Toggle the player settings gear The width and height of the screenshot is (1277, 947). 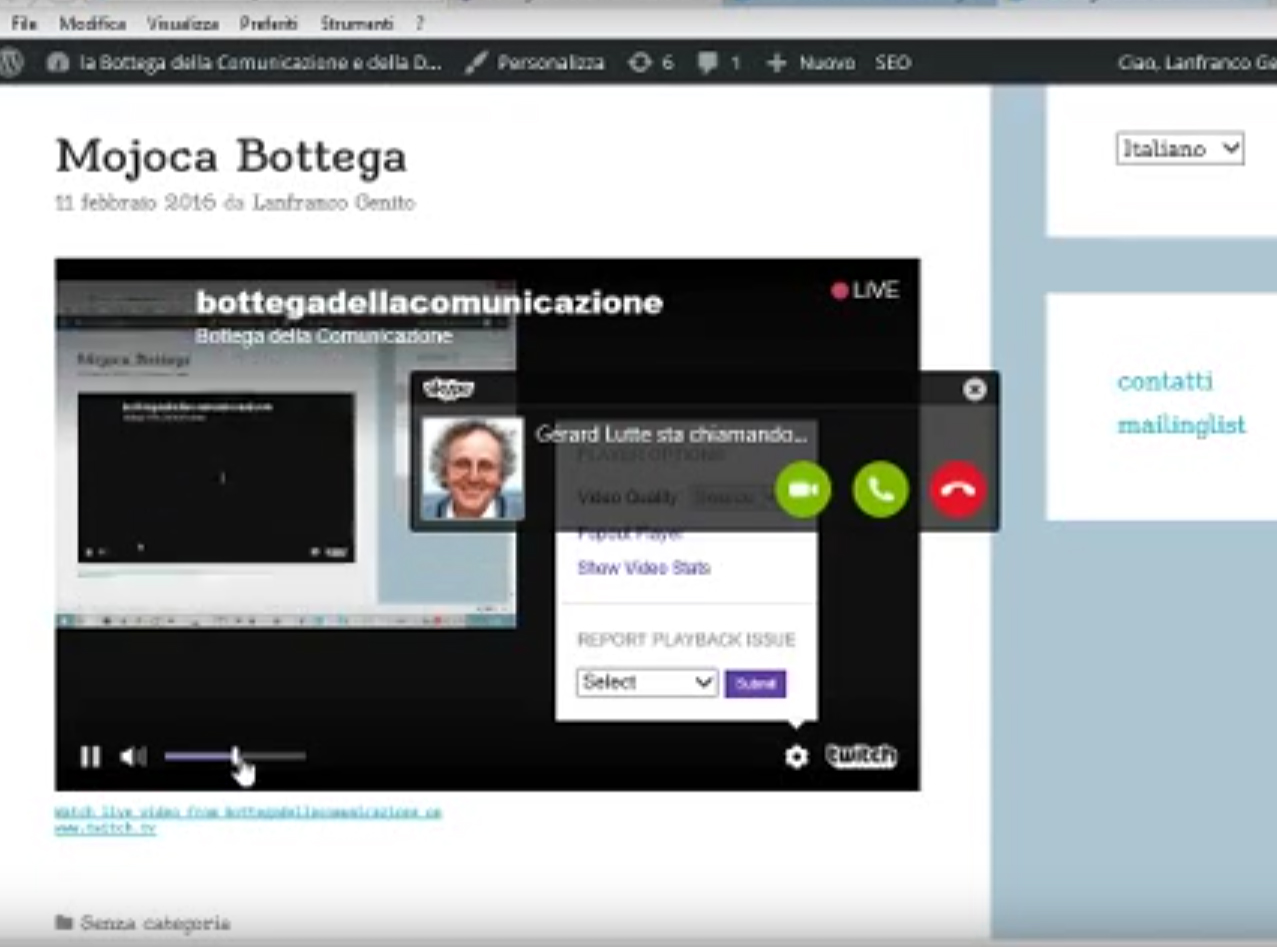pos(796,757)
